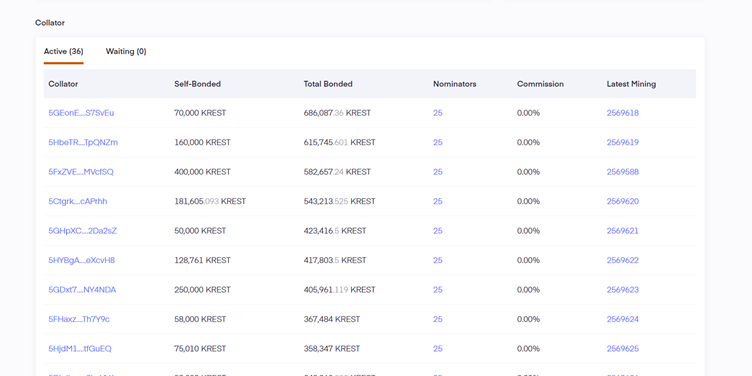Screen dimensions: 752x376
Task: Click the Total Bonded column header
Action: [x=328, y=84]
